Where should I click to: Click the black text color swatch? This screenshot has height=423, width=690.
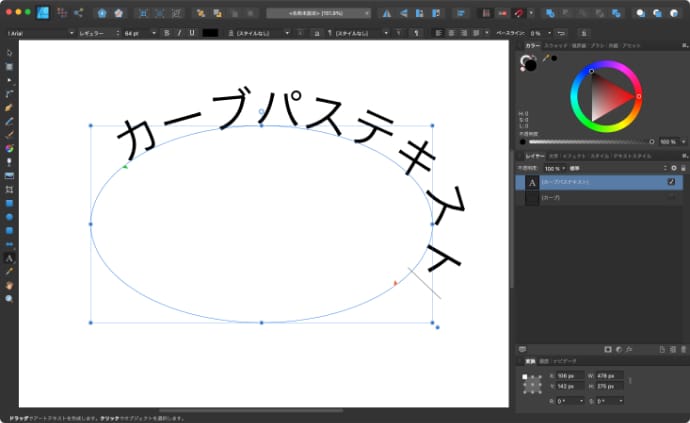[210, 33]
